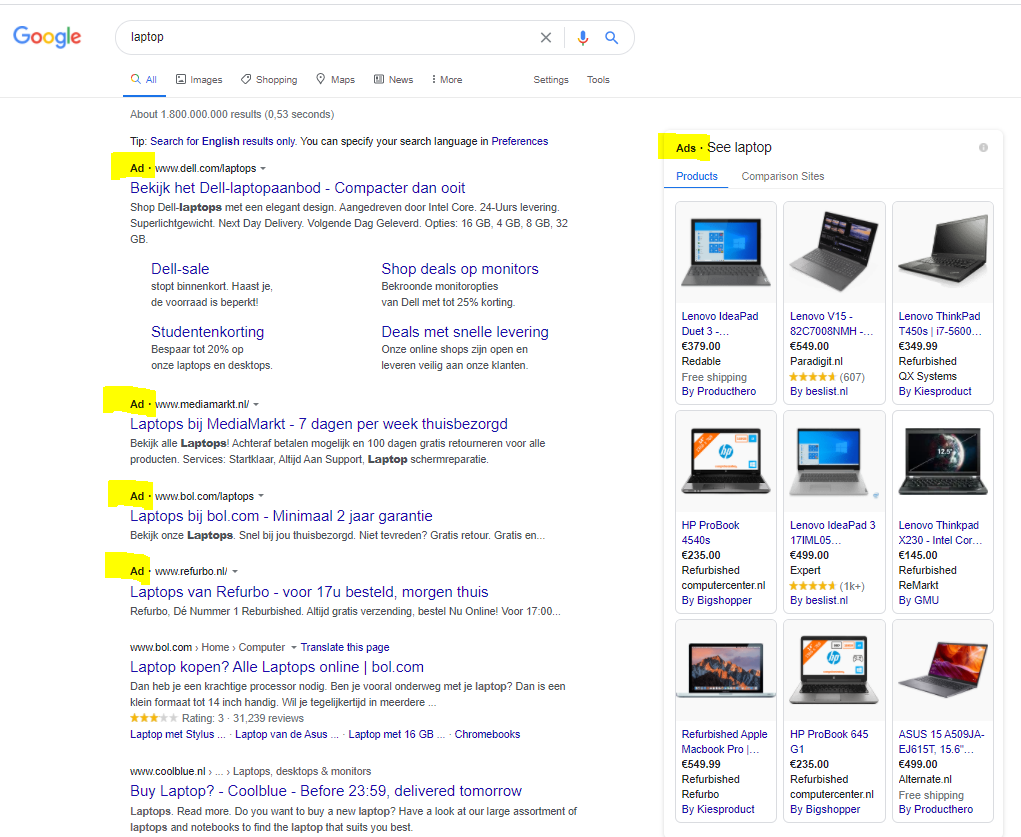Expand the arrow next to www.dell.com/laptops

click(261, 168)
